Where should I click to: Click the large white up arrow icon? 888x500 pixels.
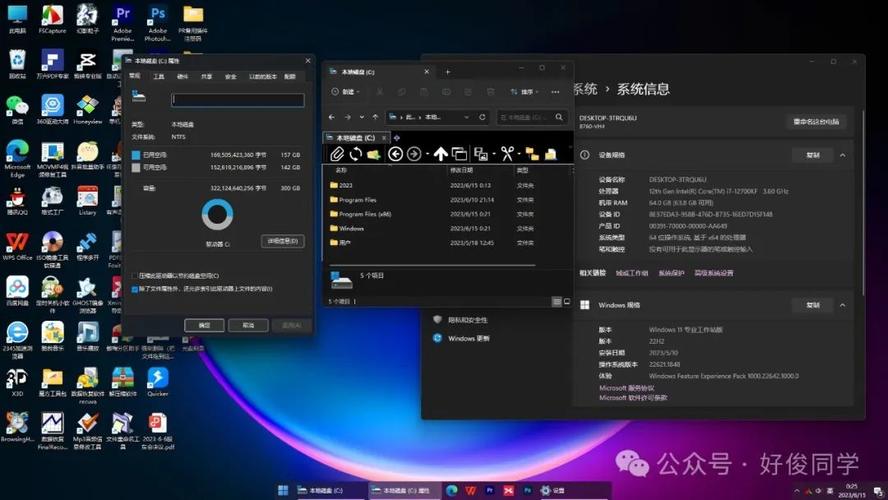tap(441, 153)
